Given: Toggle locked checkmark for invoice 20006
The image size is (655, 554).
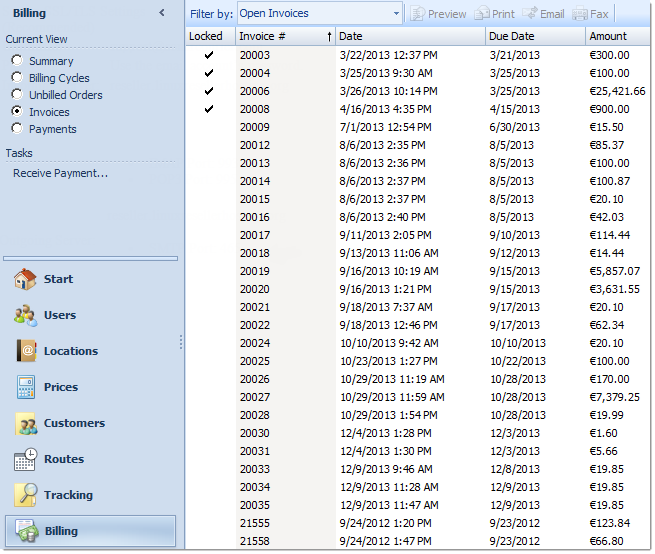Looking at the screenshot, I should pyautogui.click(x=209, y=91).
